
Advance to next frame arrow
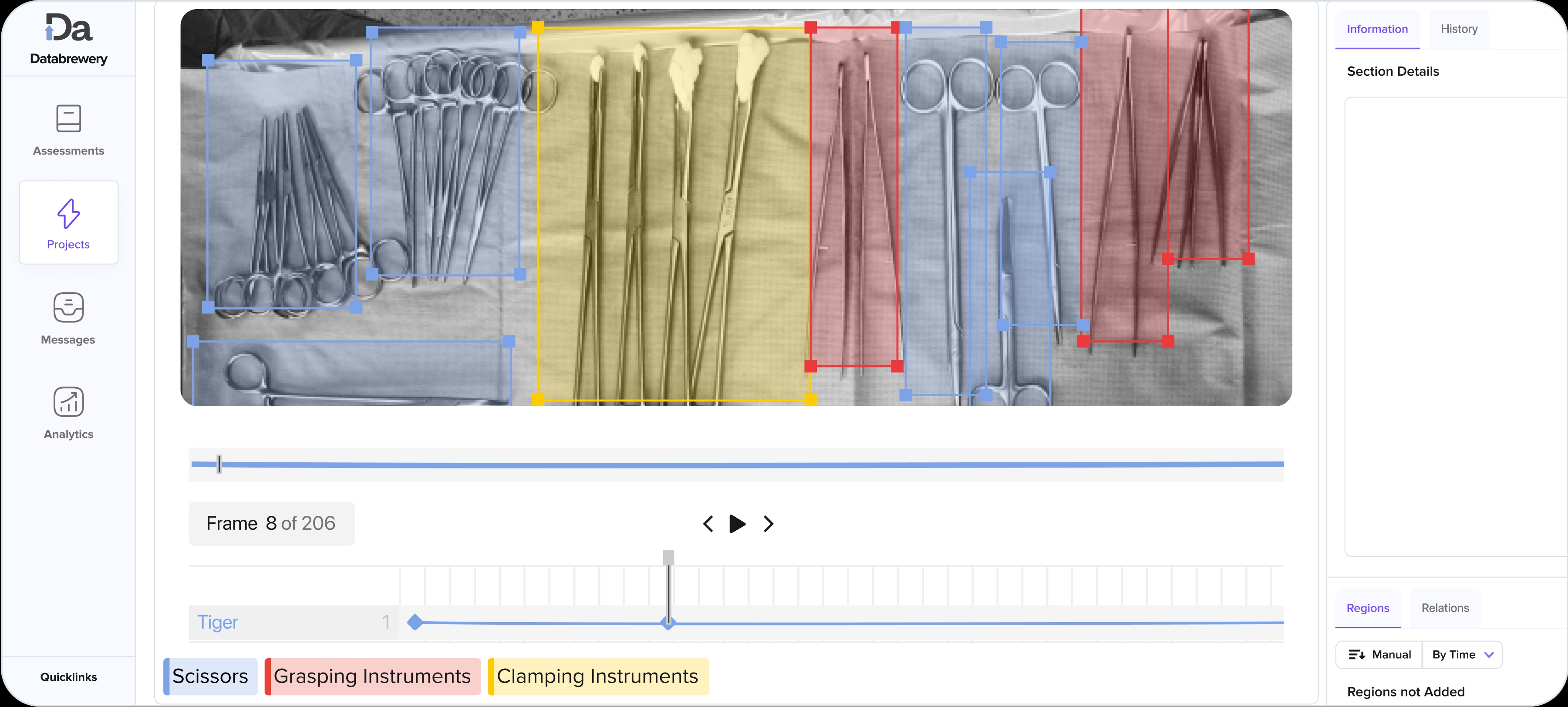[768, 524]
